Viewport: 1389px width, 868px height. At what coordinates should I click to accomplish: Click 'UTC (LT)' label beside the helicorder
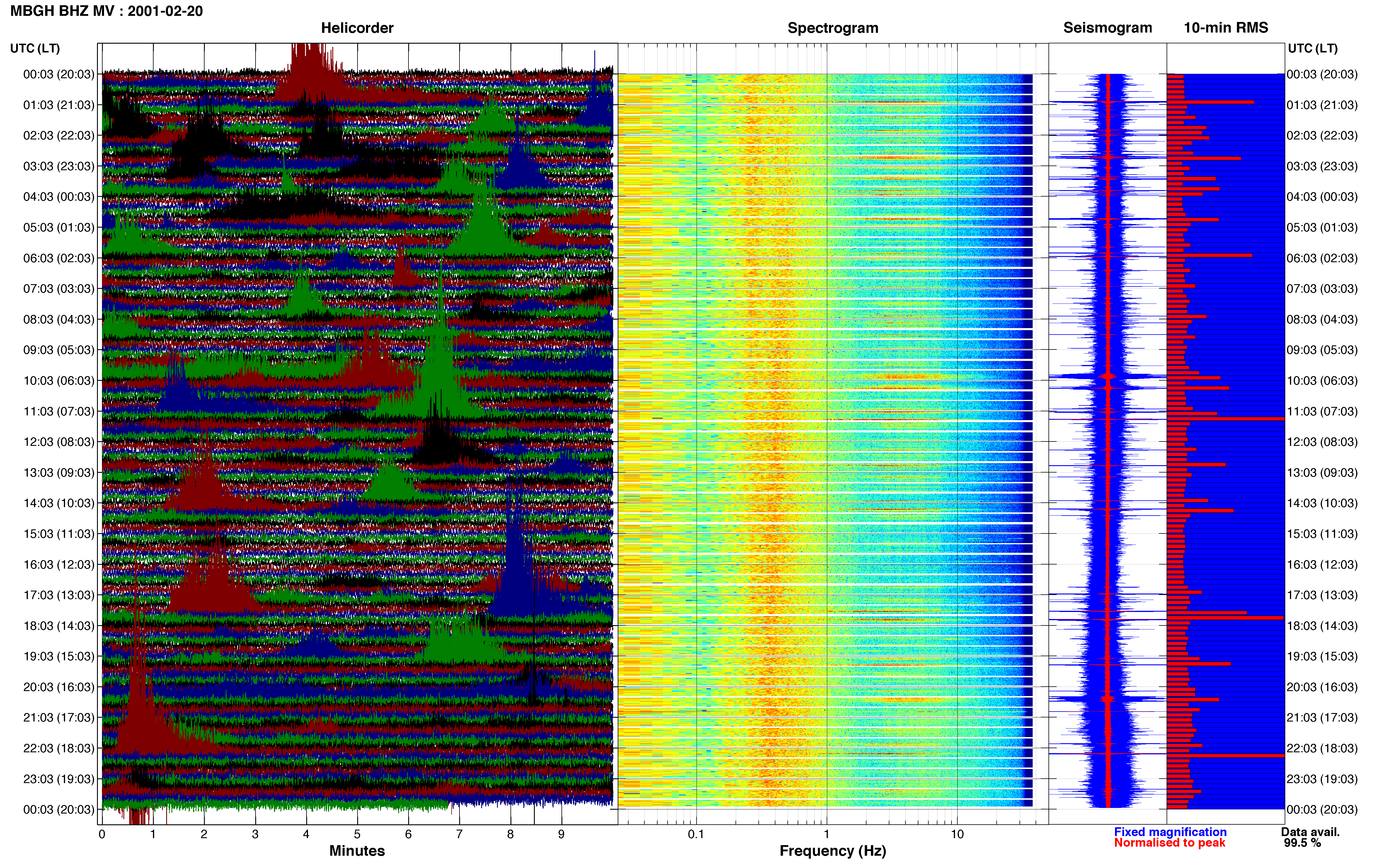tap(35, 48)
